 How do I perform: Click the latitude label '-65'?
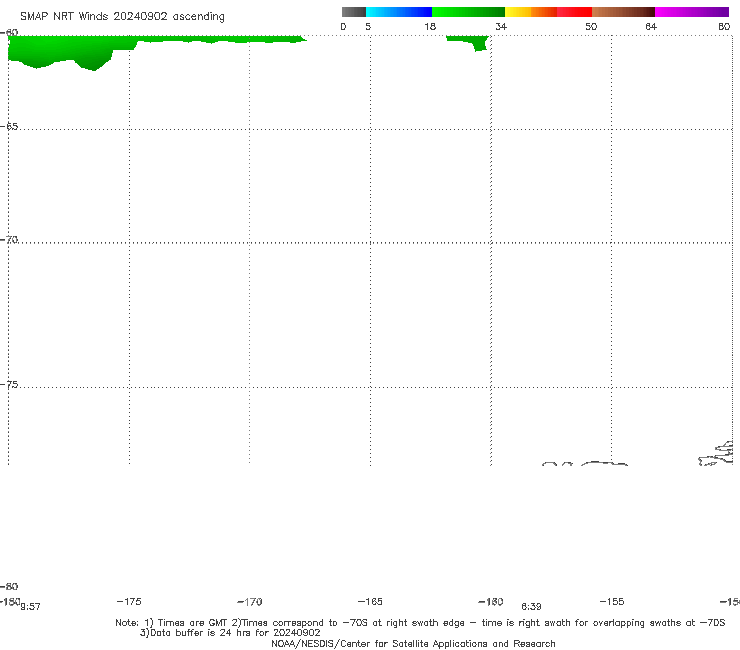[9, 127]
